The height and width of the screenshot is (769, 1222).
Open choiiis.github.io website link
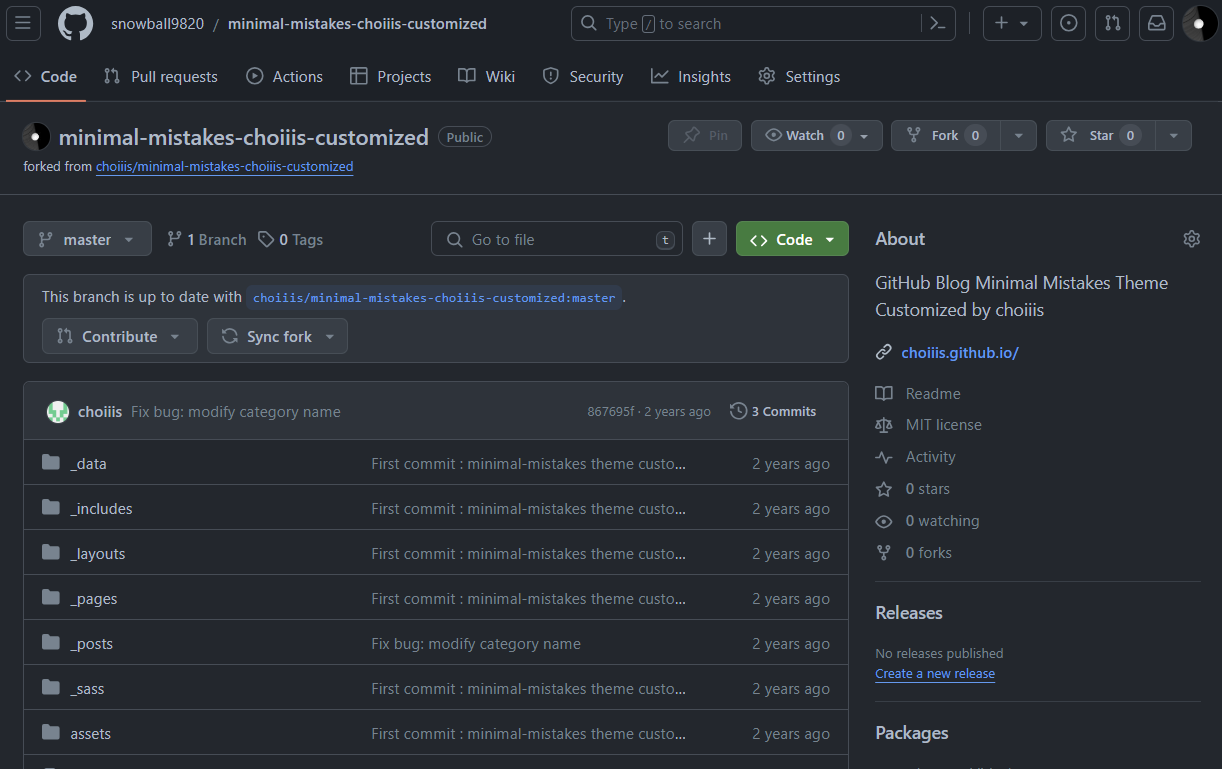coord(960,352)
